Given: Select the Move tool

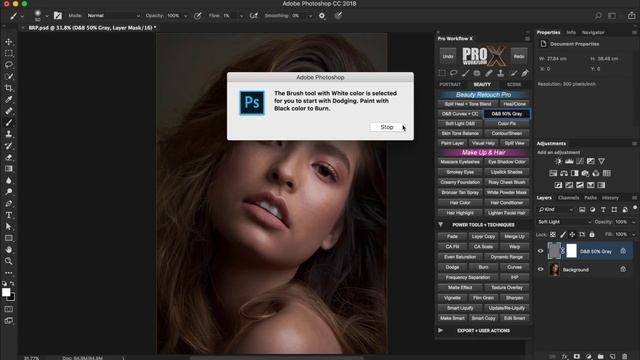Looking at the screenshot, I should (9, 42).
